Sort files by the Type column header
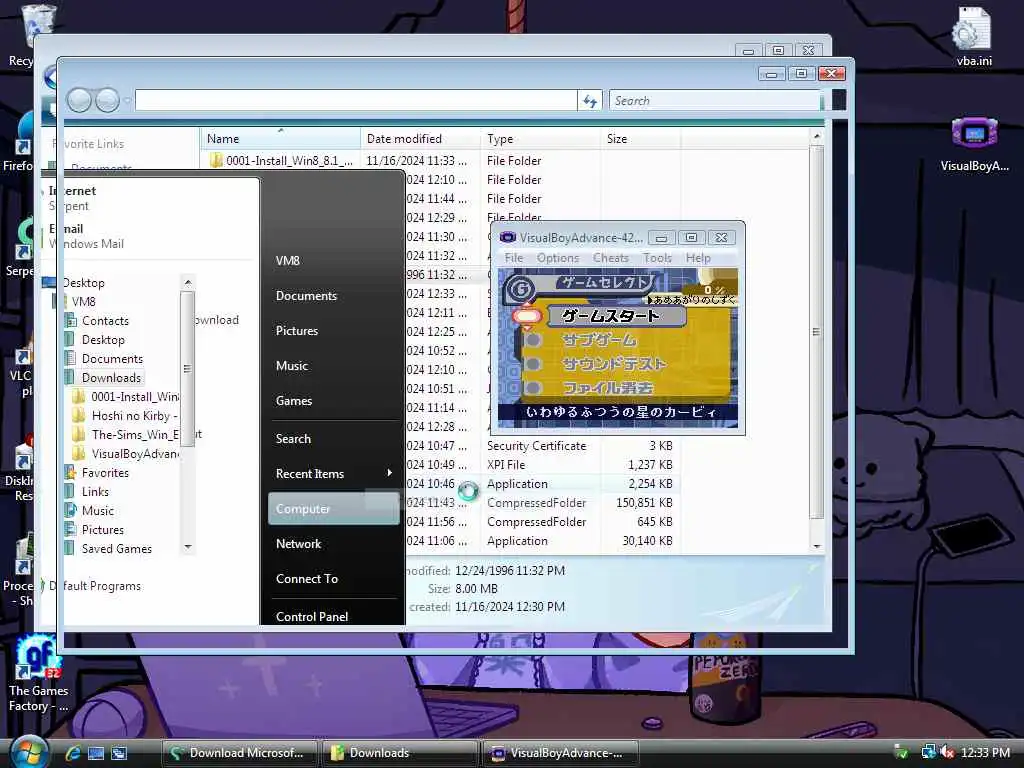Viewport: 1024px width, 768px height. (540, 138)
